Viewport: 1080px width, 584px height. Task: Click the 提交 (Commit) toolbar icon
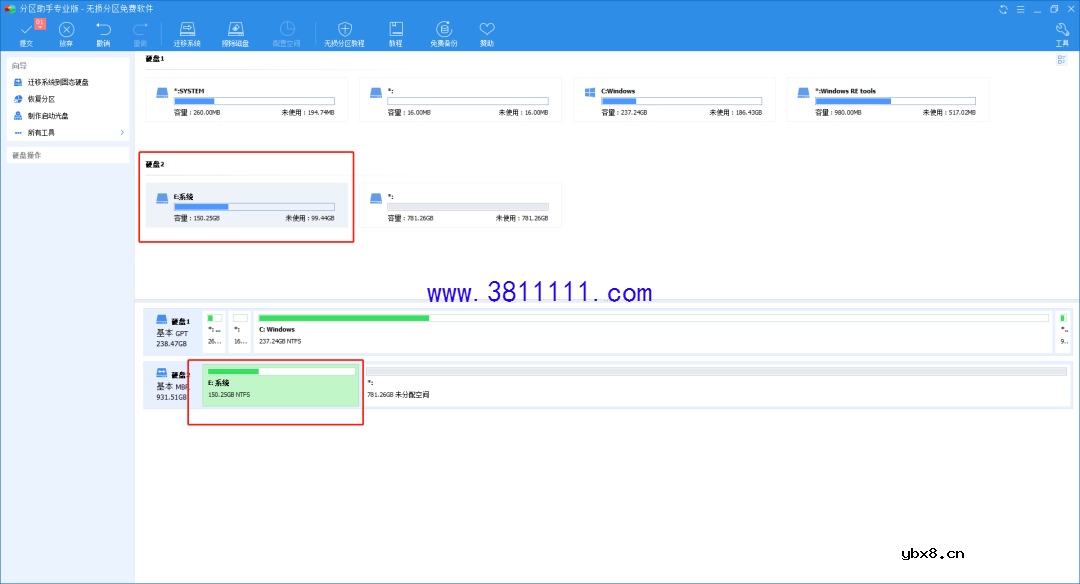26,33
